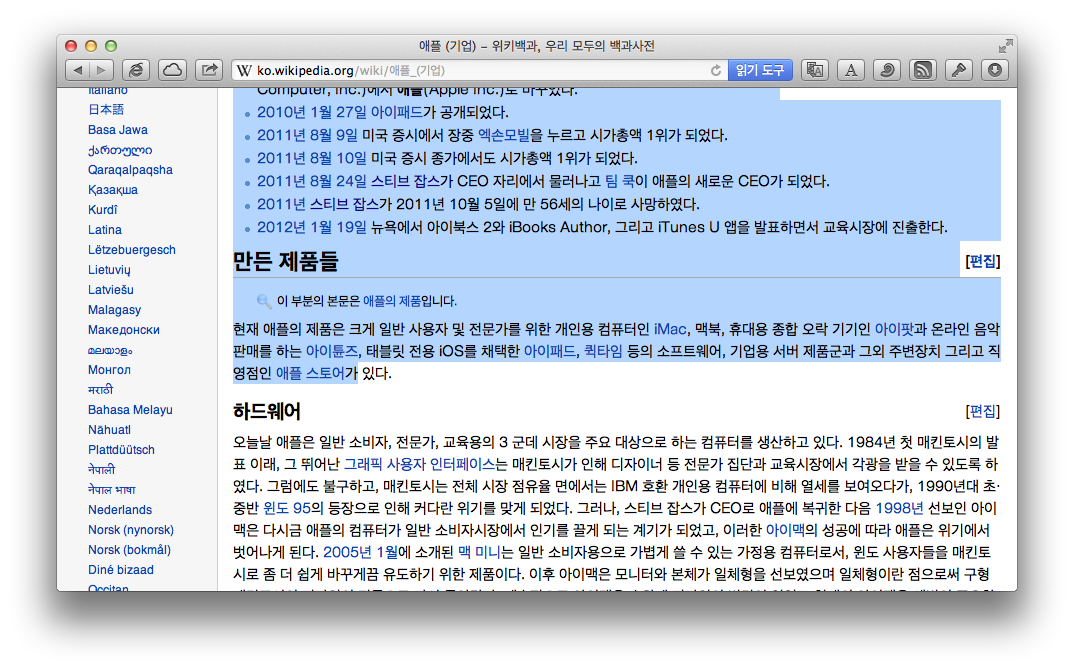Click the 만든 제품들 heading text
The height and width of the screenshot is (670, 1074).
[x=286, y=261]
